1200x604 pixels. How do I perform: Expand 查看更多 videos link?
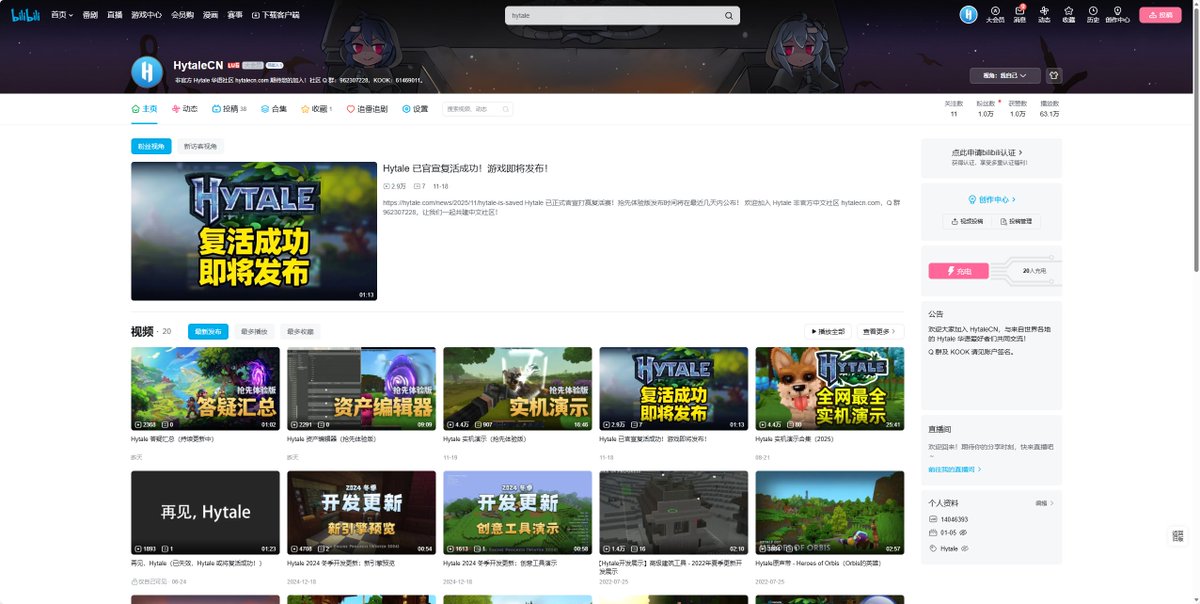[880, 331]
